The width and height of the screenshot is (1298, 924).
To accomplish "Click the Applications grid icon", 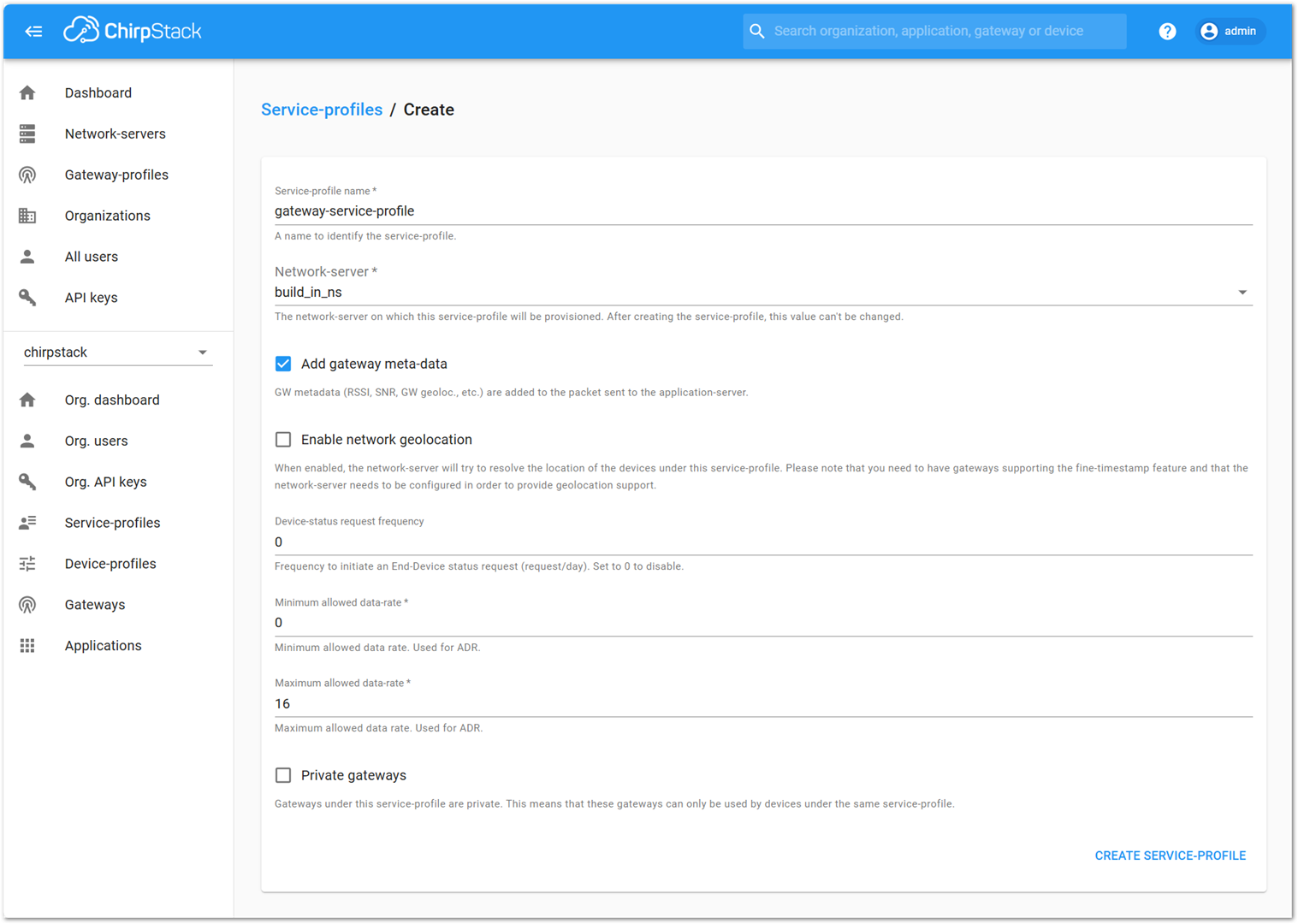I will point(27,646).
